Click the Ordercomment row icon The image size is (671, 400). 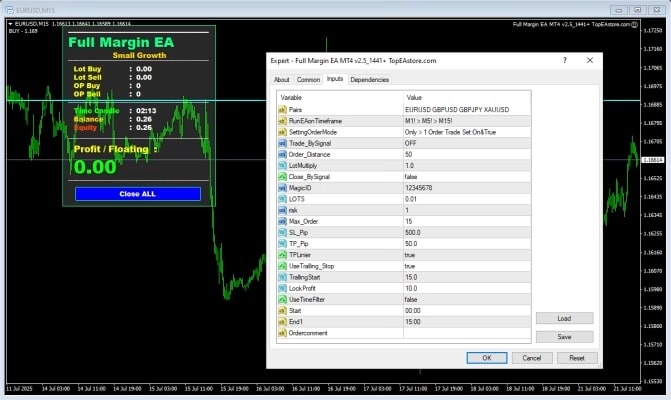point(282,333)
